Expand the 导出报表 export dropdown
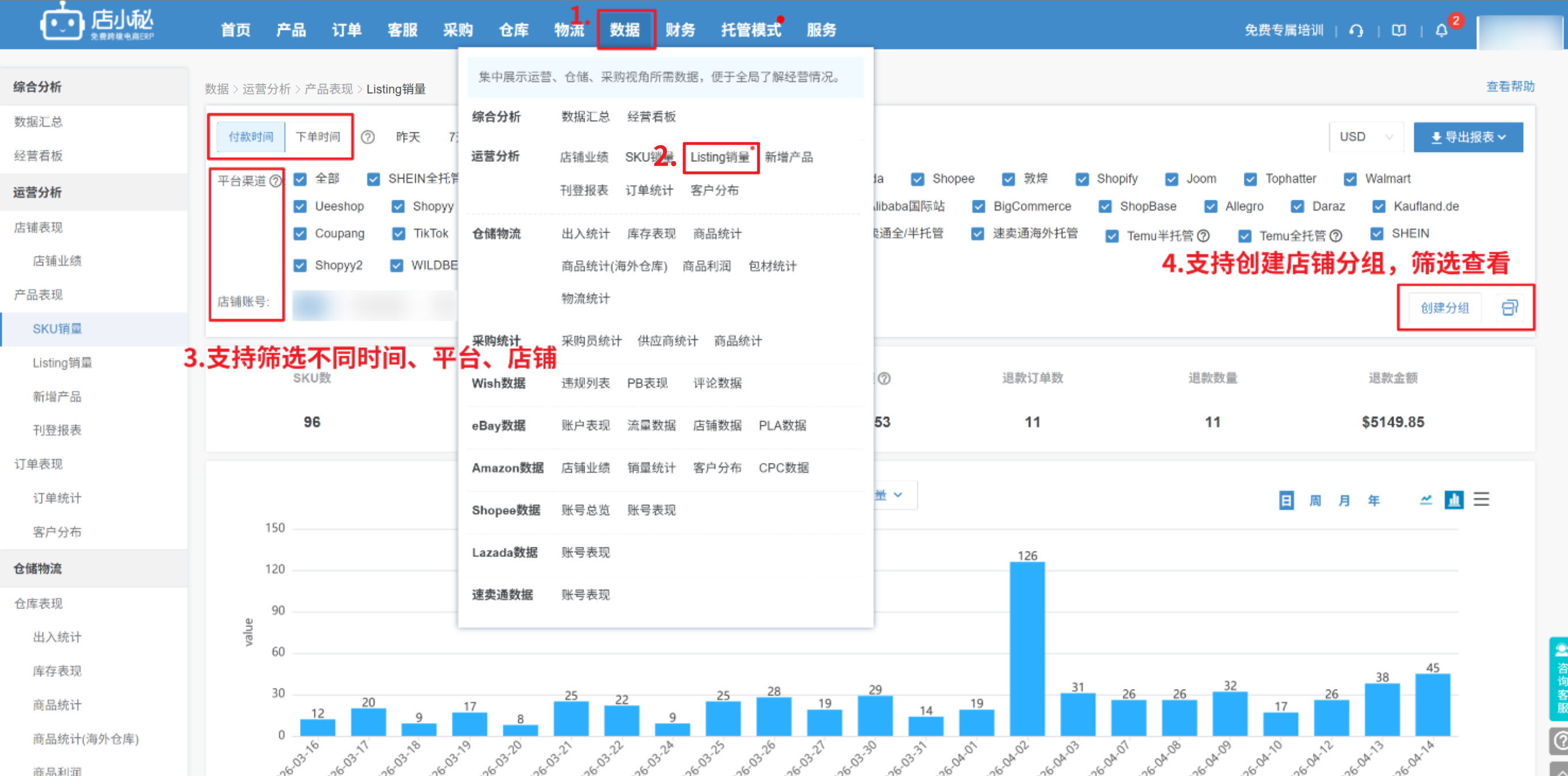 [1468, 137]
